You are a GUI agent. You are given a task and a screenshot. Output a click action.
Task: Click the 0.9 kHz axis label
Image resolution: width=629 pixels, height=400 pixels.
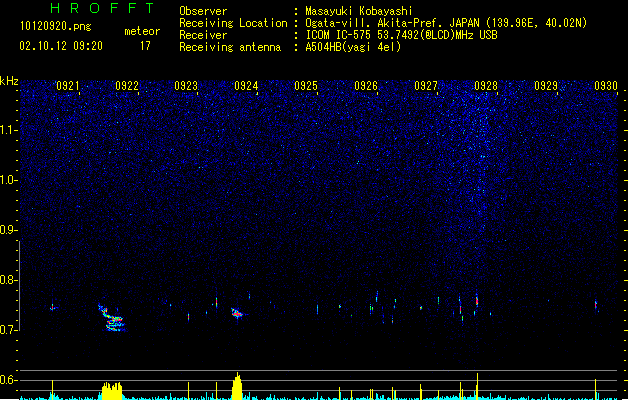(9, 230)
